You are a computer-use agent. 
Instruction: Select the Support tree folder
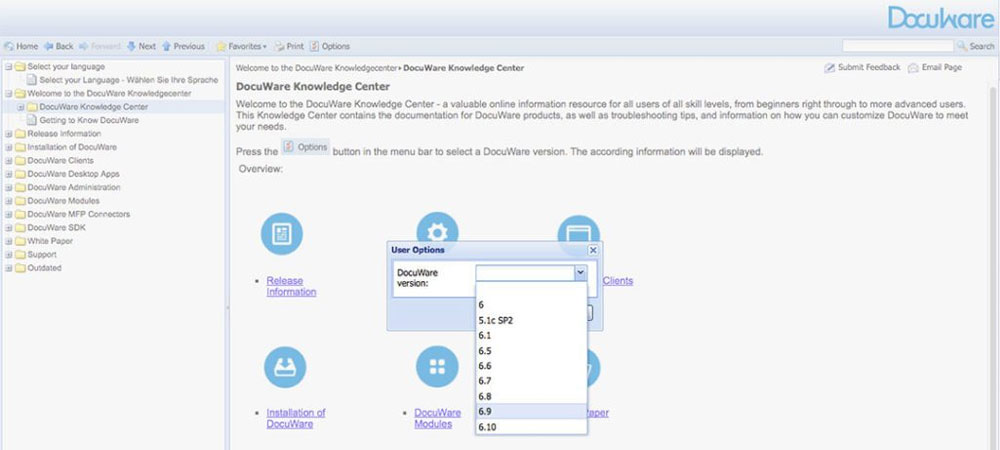click(x=42, y=254)
